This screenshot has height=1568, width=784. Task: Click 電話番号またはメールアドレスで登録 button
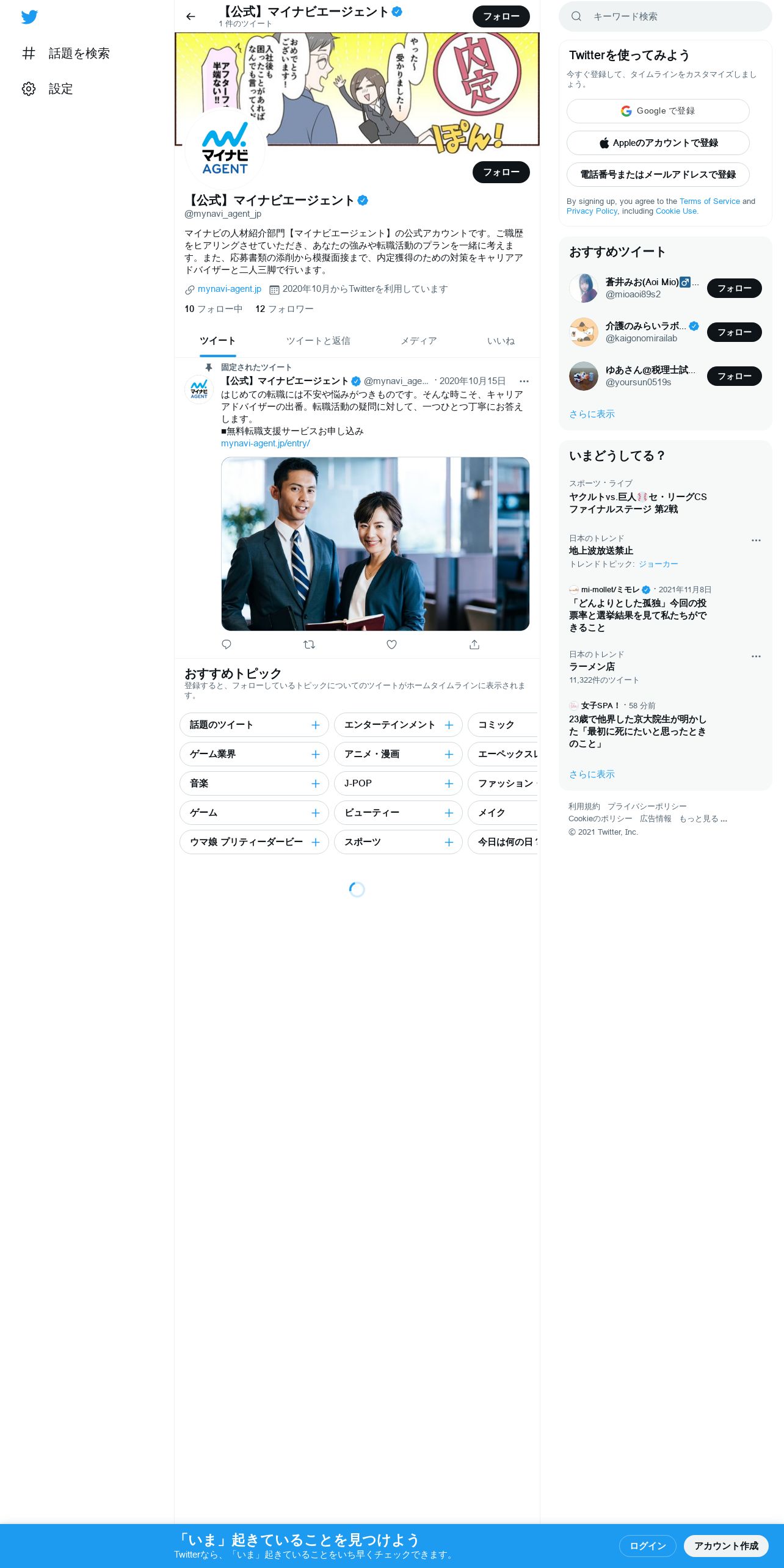click(658, 175)
